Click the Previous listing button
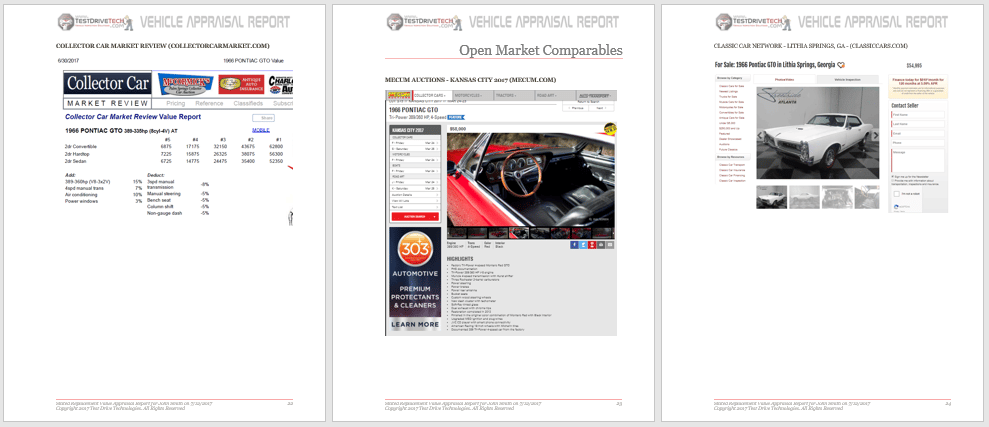The width and height of the screenshot is (989, 427). [x=577, y=108]
